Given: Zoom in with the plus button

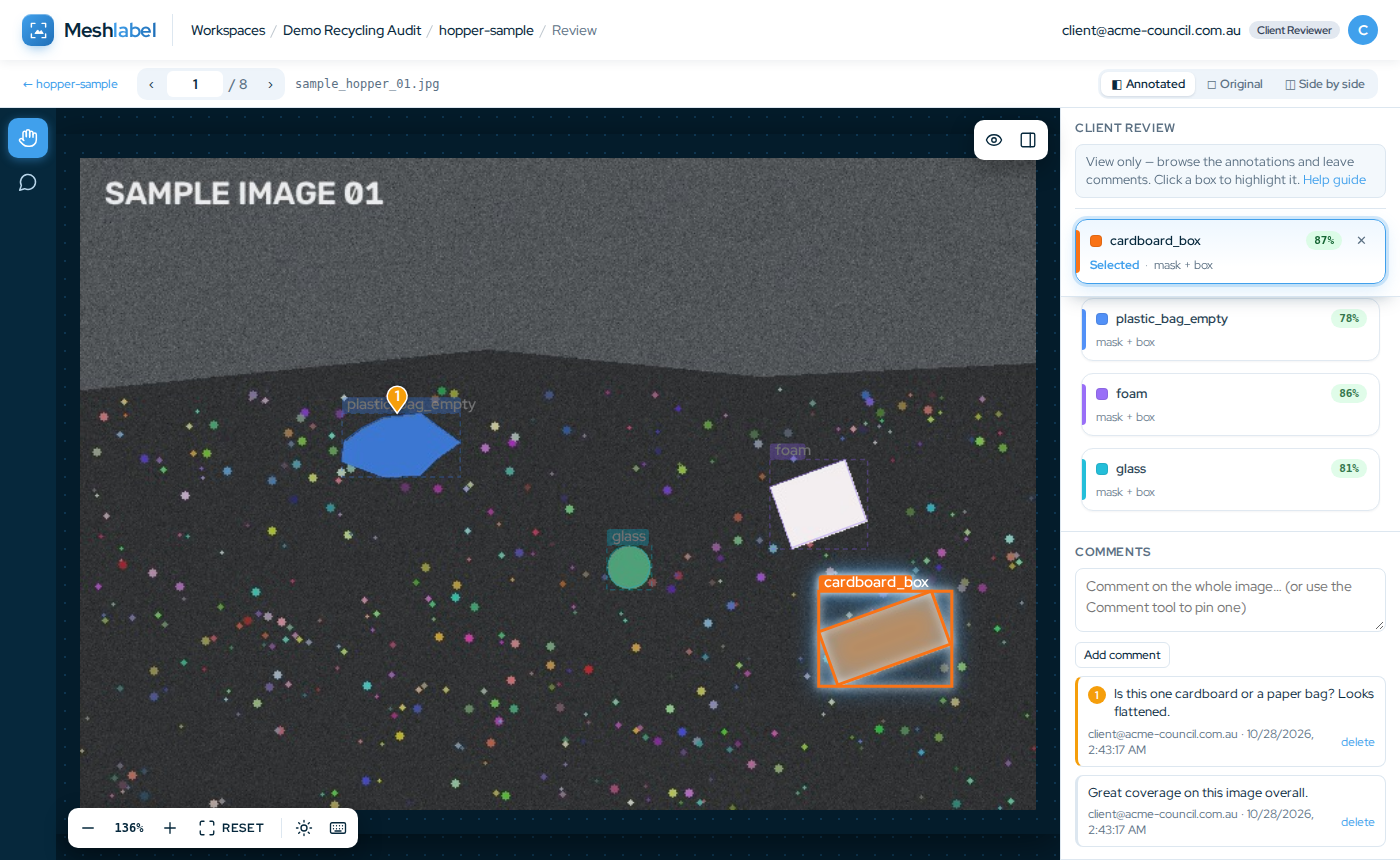Looking at the screenshot, I should coord(170,828).
